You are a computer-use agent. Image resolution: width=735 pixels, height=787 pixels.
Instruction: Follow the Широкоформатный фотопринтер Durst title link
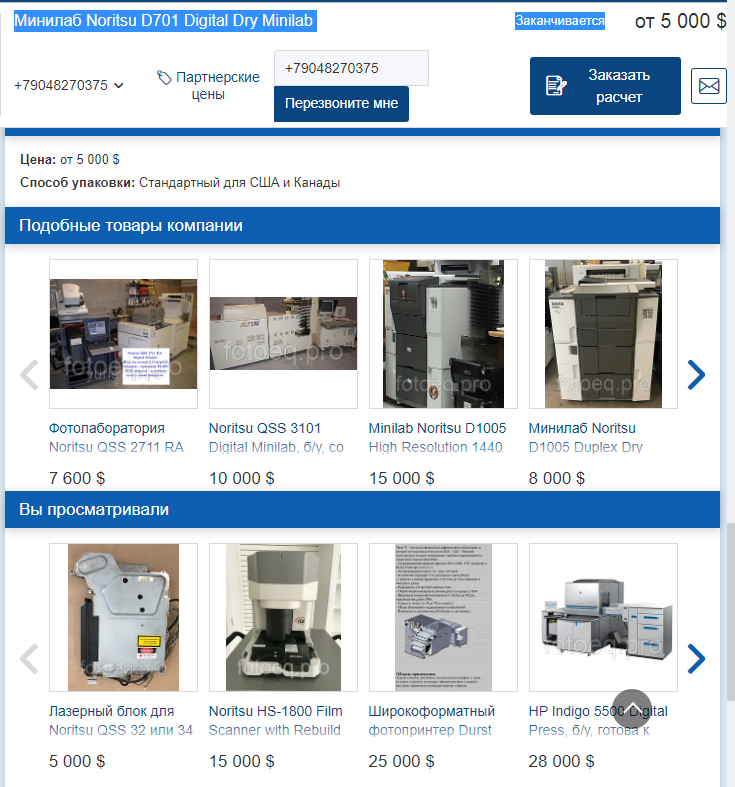pyautogui.click(x=432, y=721)
